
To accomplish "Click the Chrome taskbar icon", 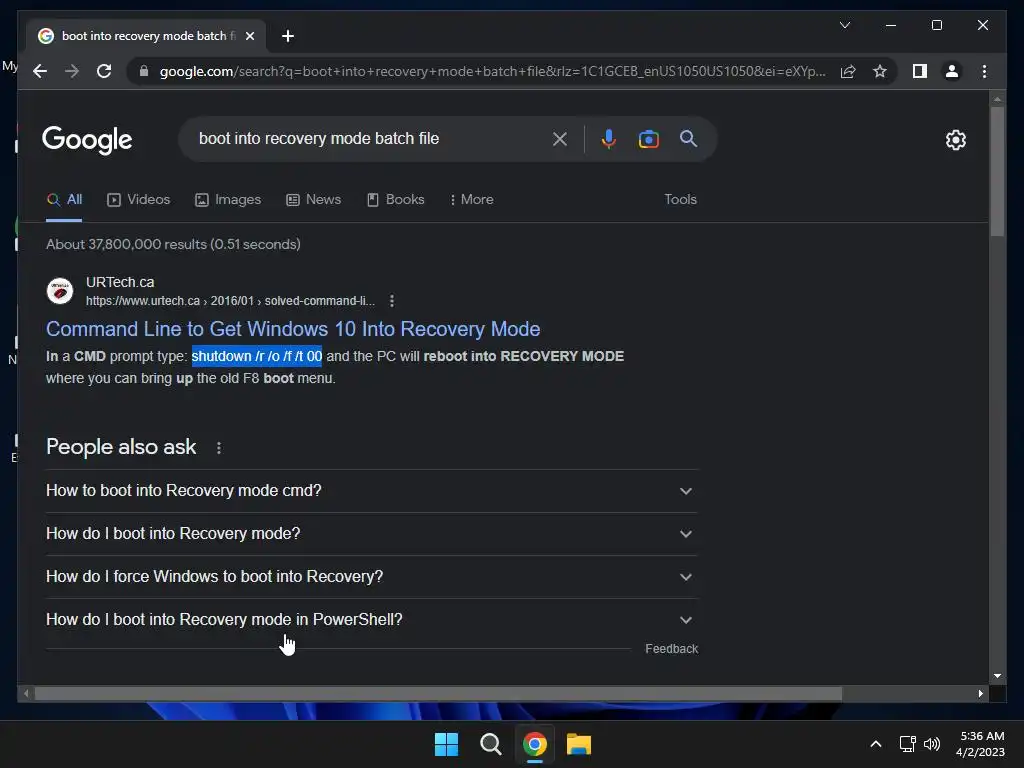I will tap(534, 744).
